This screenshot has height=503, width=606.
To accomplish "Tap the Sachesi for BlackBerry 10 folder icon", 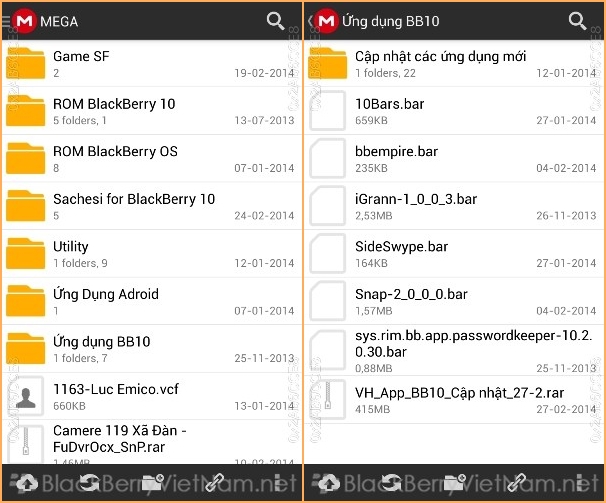I will 26,206.
